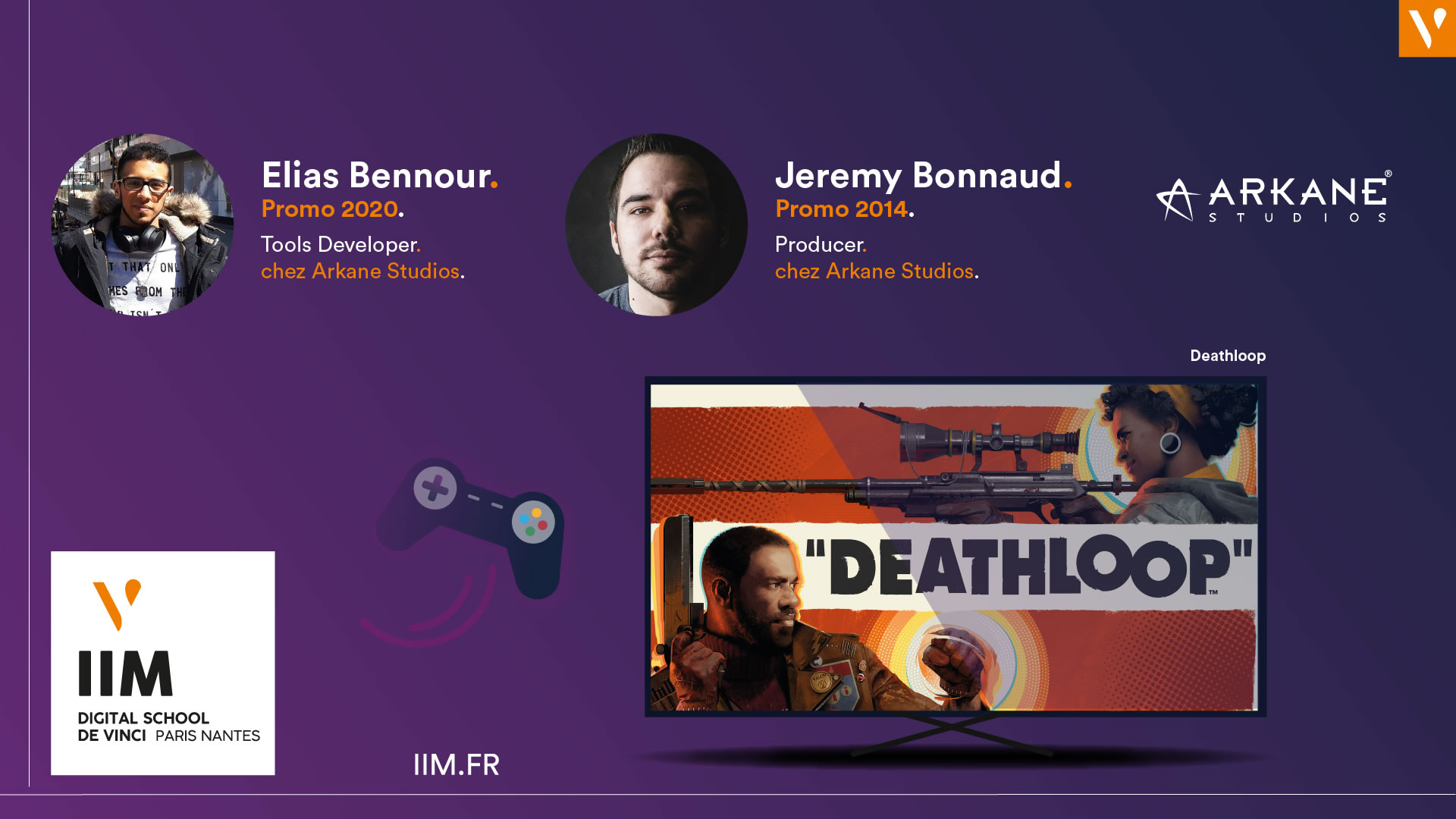Click the Producer job title
The height and width of the screenshot is (819, 1456).
(820, 244)
